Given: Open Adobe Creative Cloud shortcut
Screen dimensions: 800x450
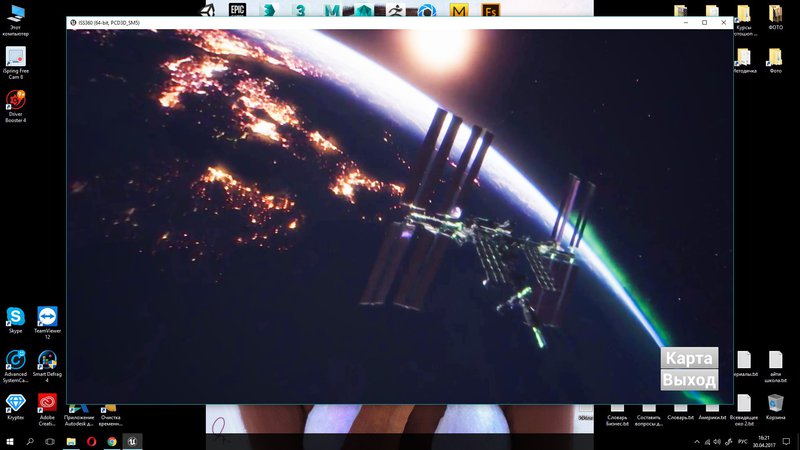Looking at the screenshot, I should [x=47, y=402].
